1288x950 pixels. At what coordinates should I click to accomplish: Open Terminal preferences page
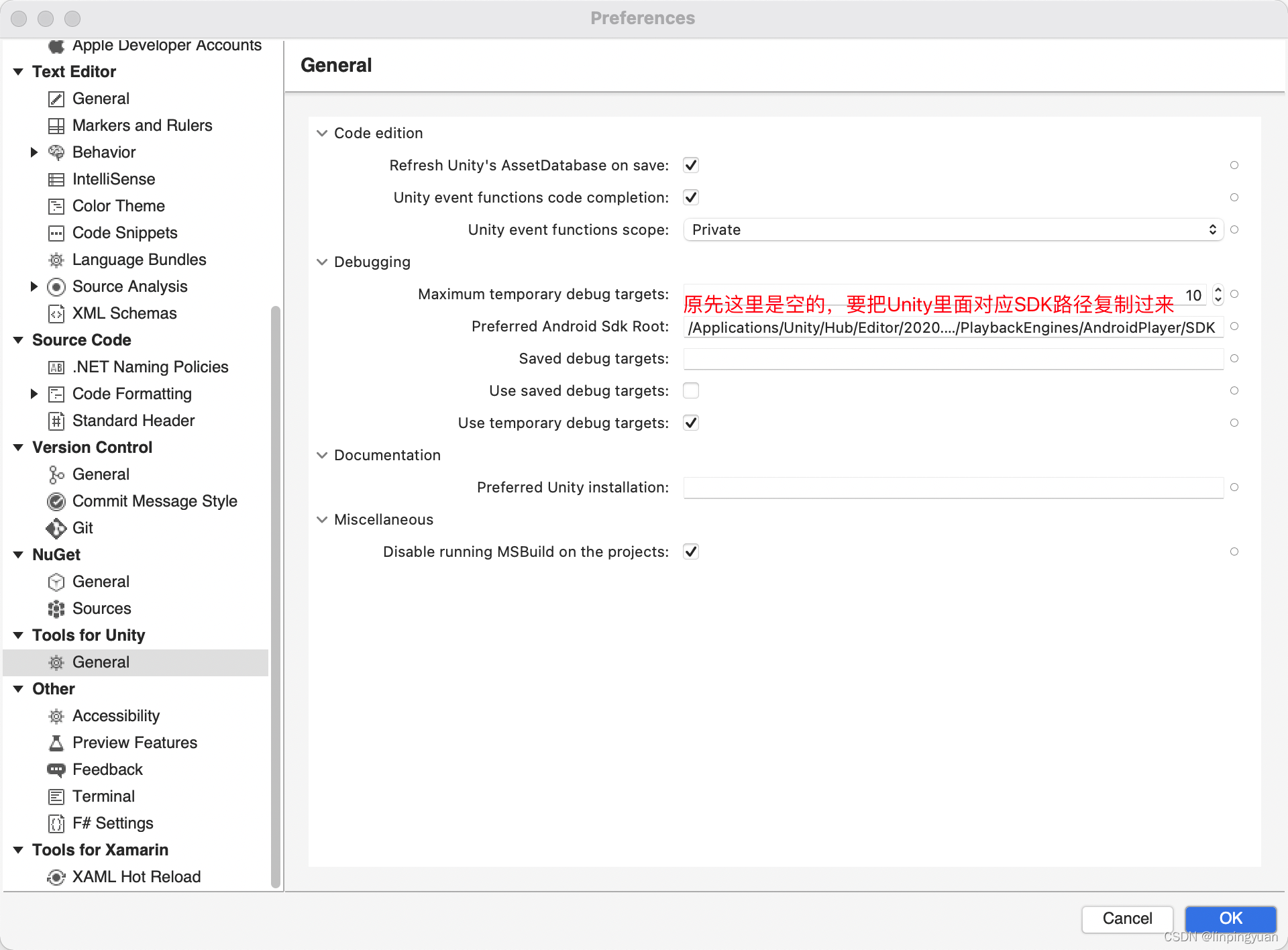coord(103,796)
